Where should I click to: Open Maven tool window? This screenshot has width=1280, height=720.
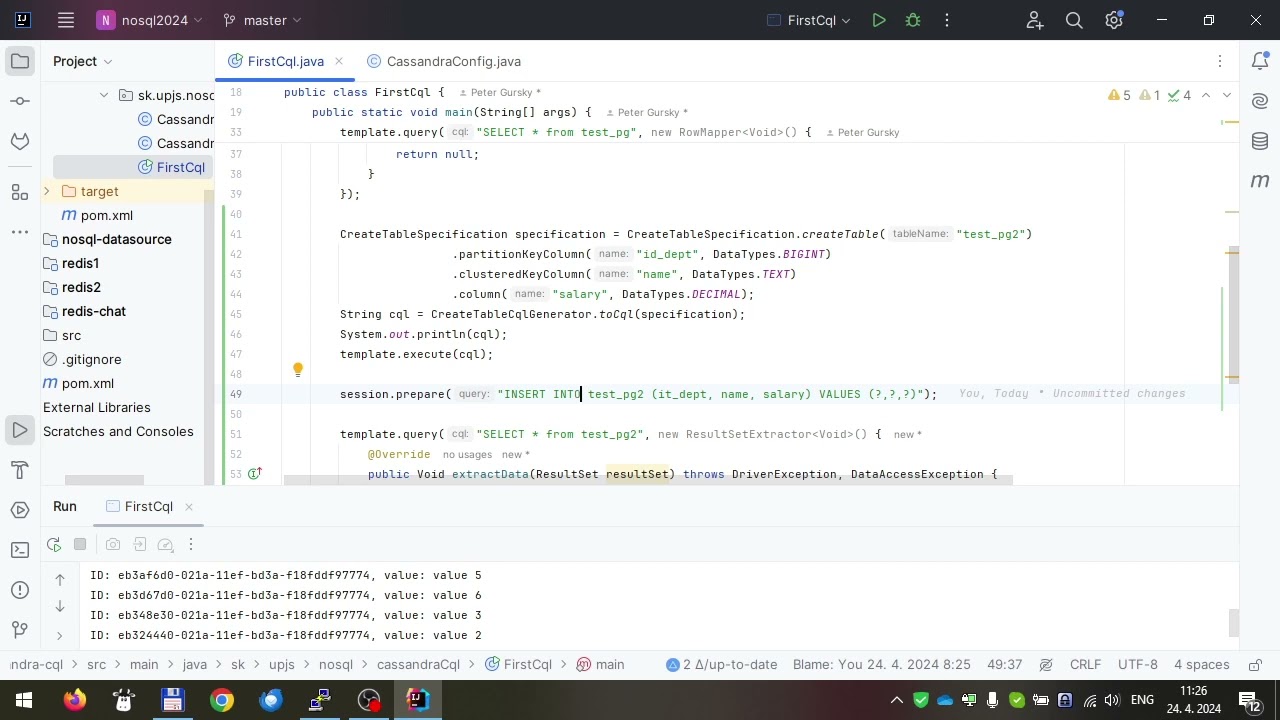(1260, 181)
